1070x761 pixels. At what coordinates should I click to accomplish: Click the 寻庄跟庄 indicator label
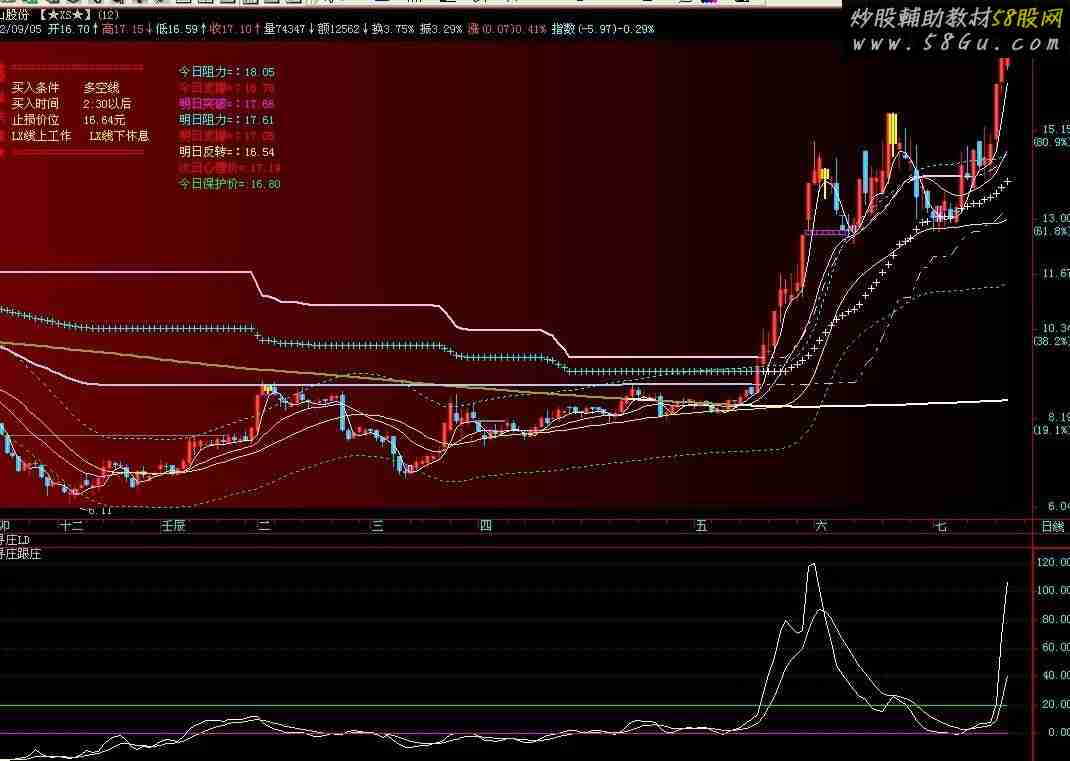(x=20, y=554)
